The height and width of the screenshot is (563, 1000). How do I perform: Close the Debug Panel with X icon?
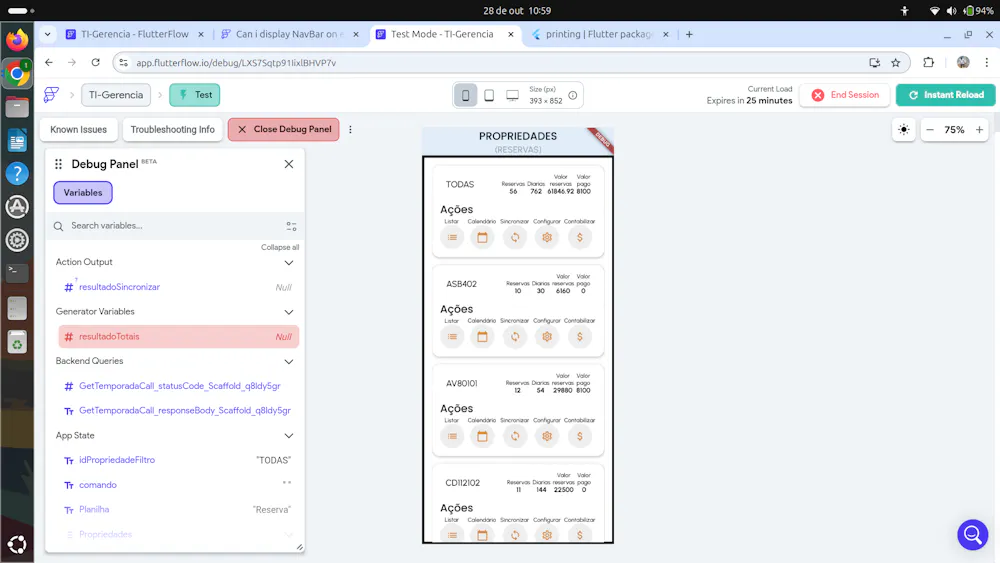(x=289, y=165)
